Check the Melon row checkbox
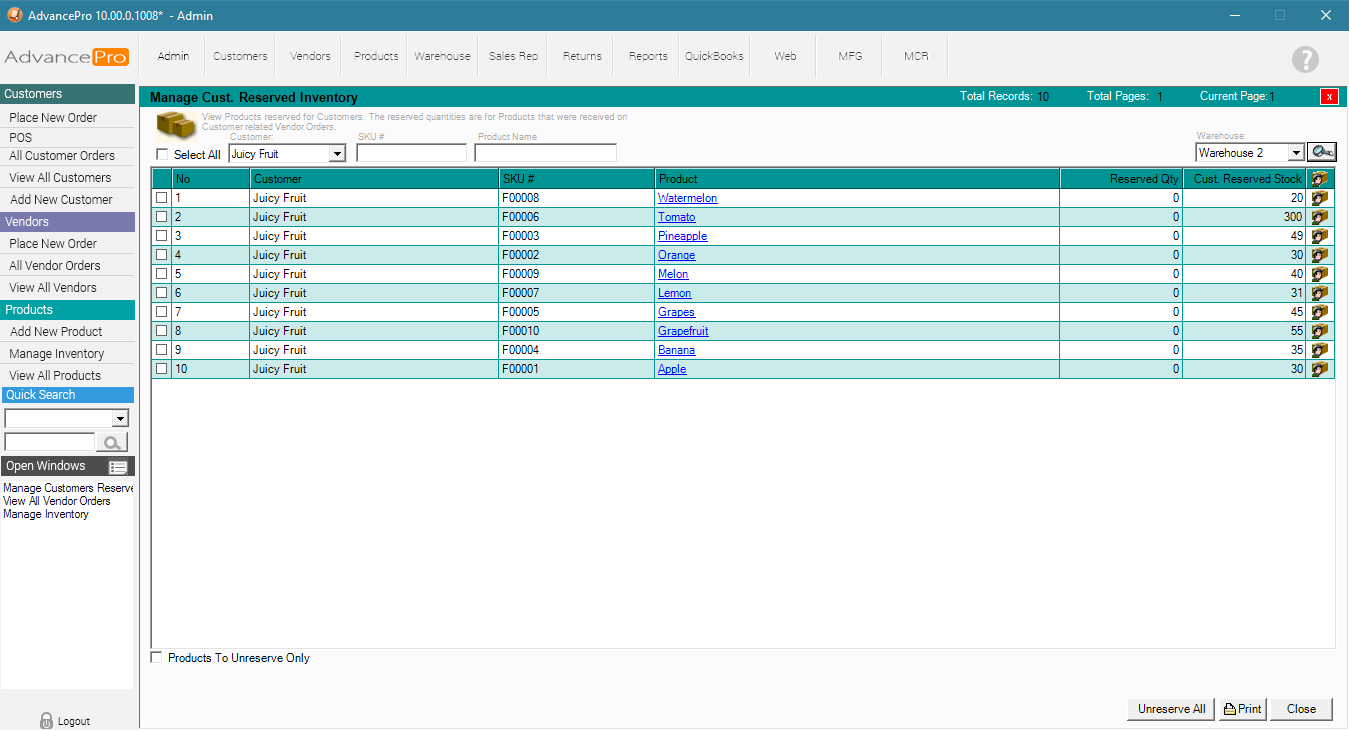The image size is (1349, 730). pyautogui.click(x=161, y=274)
